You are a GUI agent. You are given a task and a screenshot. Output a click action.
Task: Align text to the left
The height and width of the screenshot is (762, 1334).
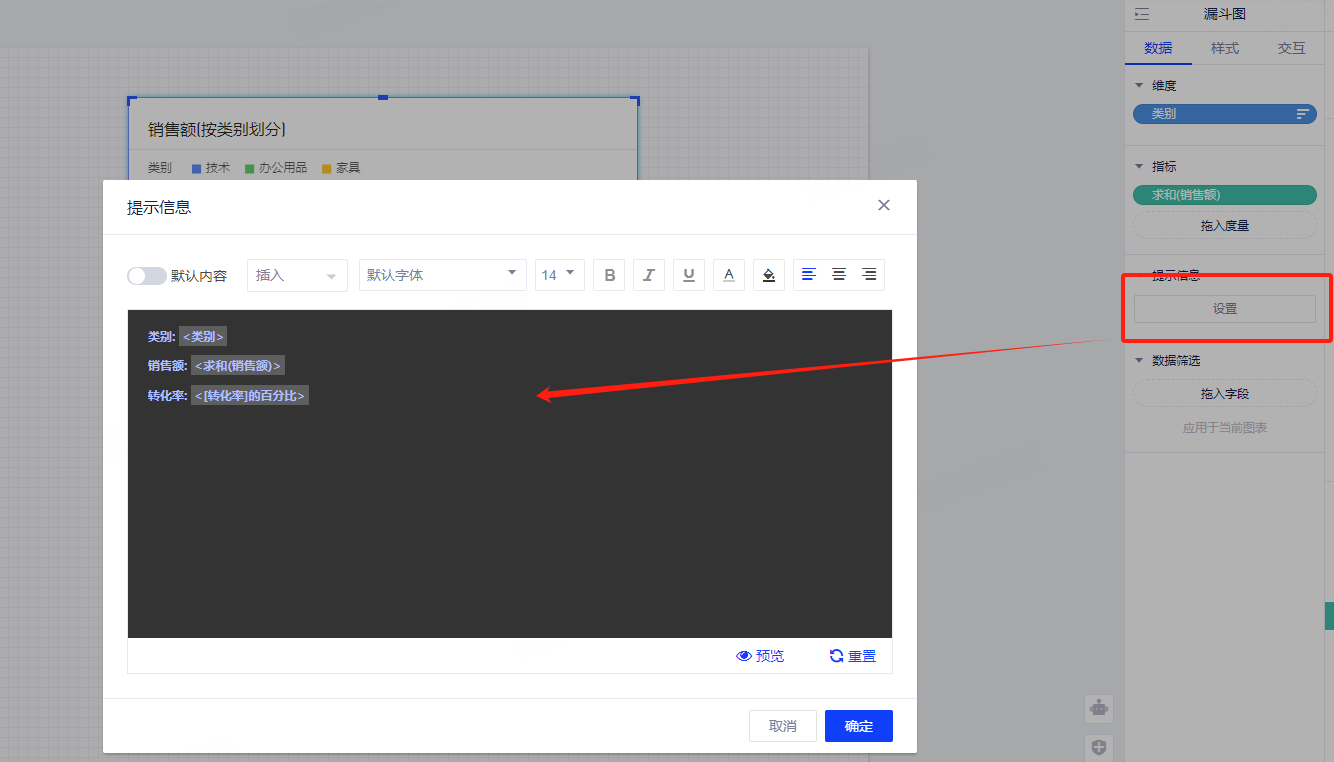coord(809,275)
